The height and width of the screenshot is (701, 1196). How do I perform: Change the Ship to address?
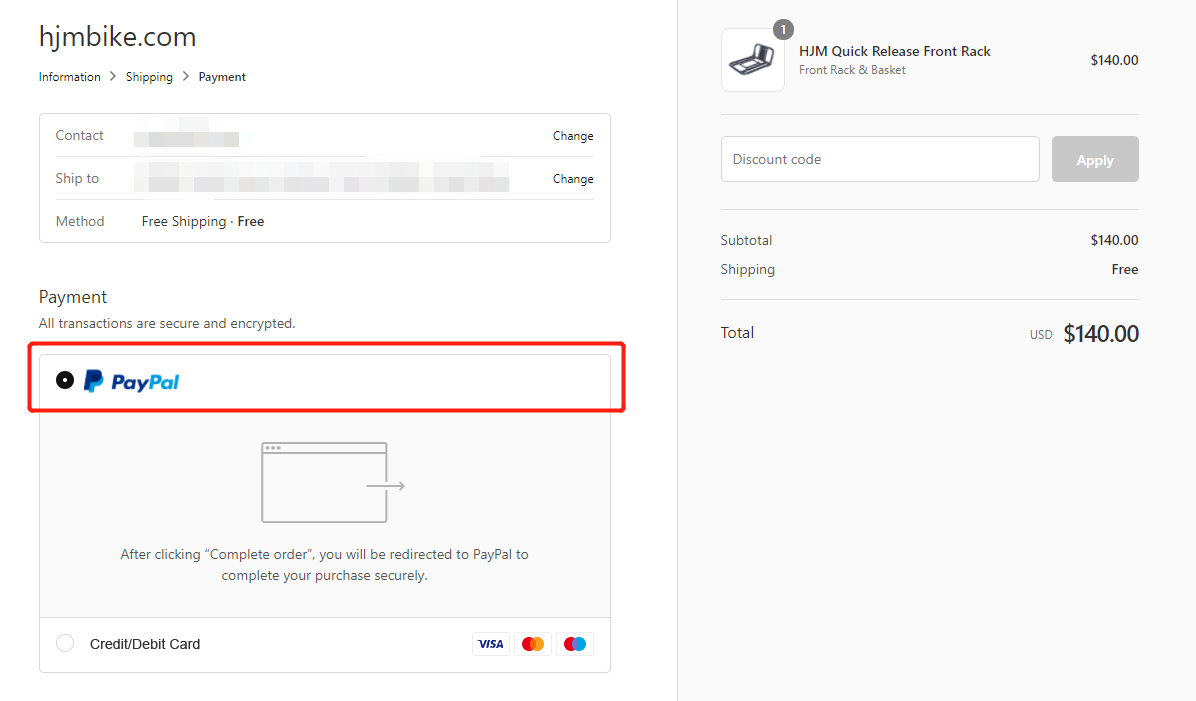[x=573, y=178]
